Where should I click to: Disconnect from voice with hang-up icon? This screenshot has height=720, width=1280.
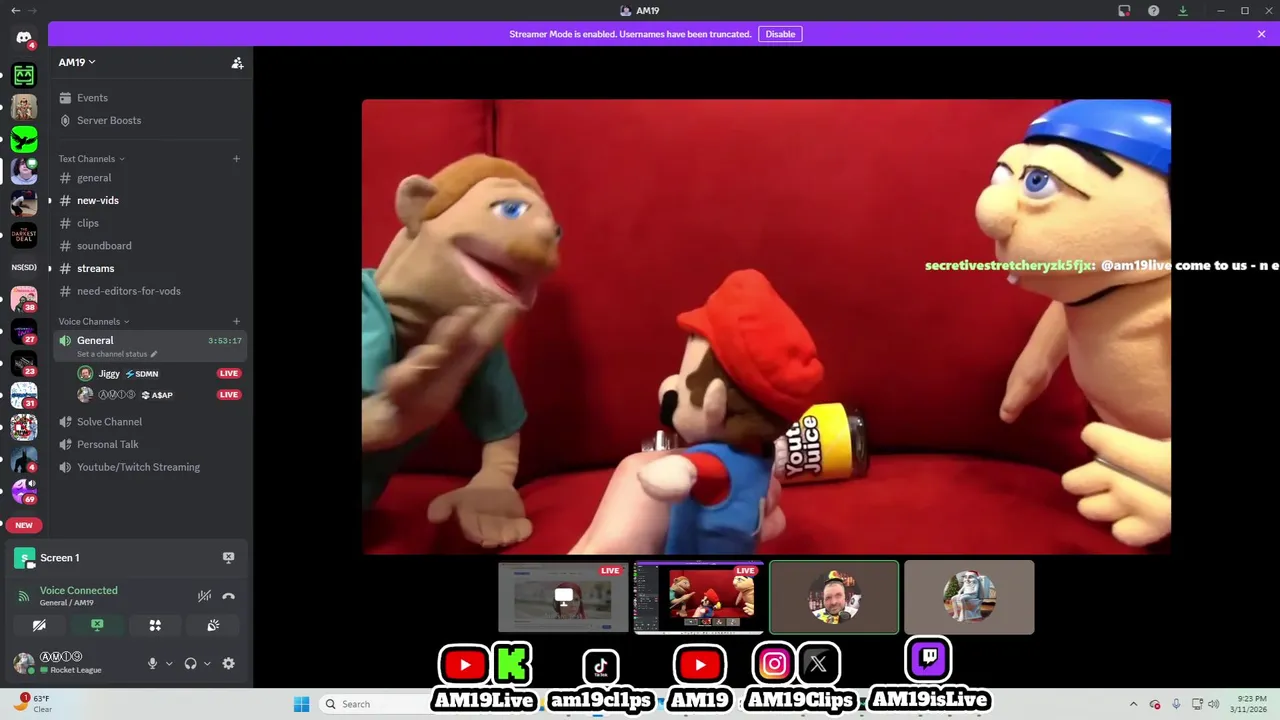[x=228, y=596]
